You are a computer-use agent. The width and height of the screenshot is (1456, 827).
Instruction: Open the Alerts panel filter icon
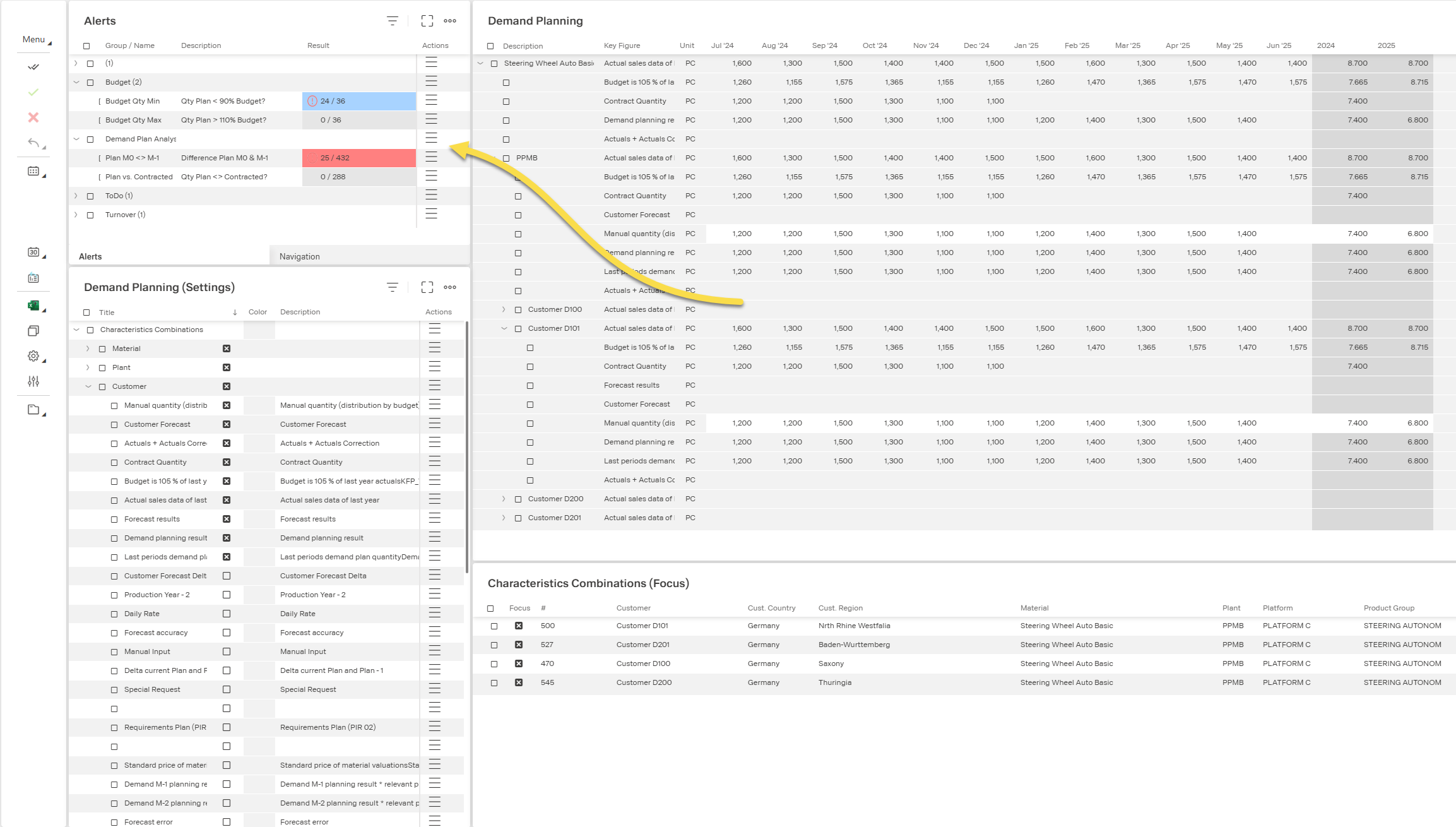click(x=393, y=21)
